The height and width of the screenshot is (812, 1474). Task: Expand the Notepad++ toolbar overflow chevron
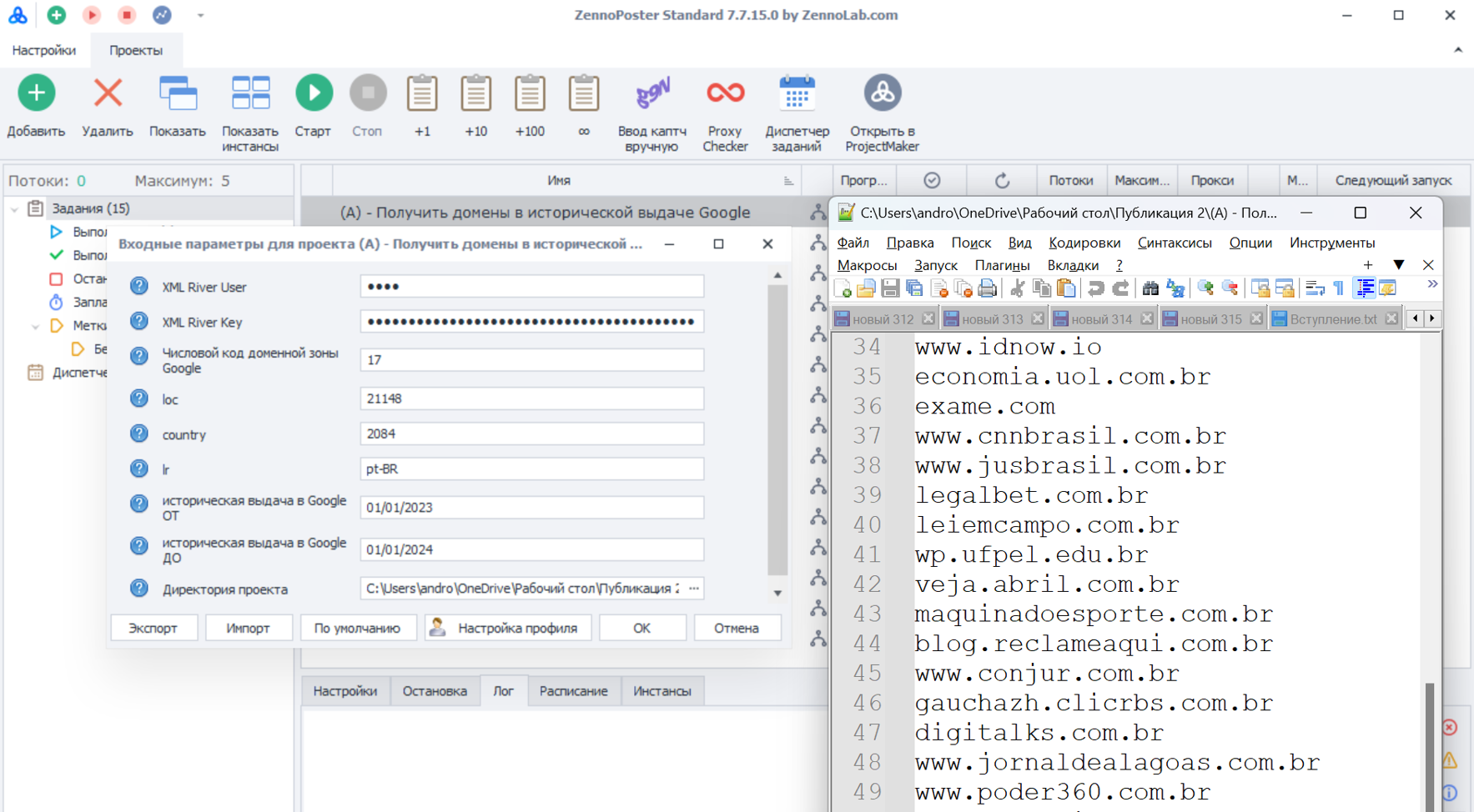click(1432, 284)
